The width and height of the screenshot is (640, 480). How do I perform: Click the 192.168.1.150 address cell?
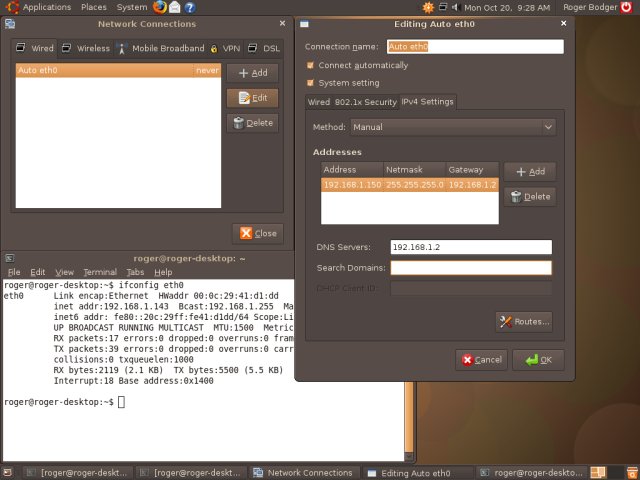[x=352, y=185]
